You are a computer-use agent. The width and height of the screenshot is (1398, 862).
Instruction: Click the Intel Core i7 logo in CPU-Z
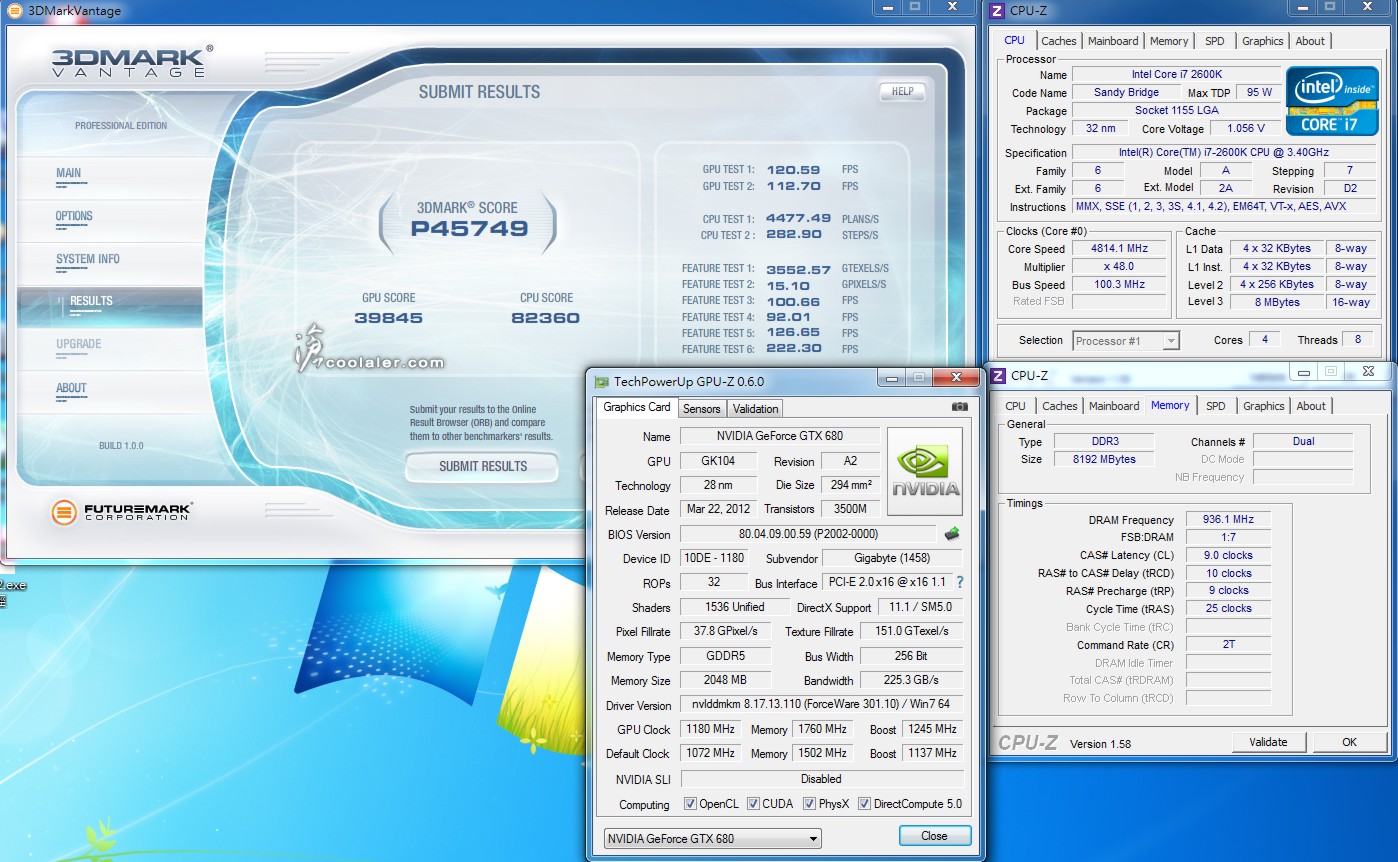[x=1331, y=100]
